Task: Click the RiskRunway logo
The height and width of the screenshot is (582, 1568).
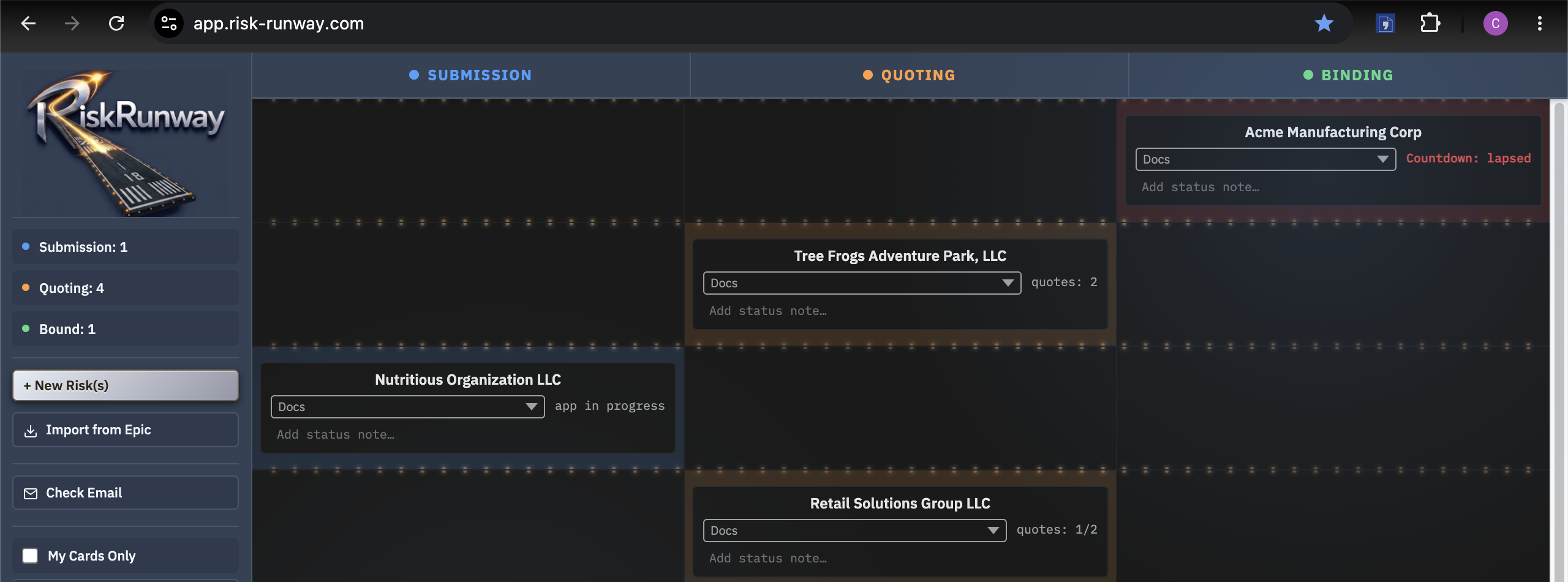Action: (126, 142)
